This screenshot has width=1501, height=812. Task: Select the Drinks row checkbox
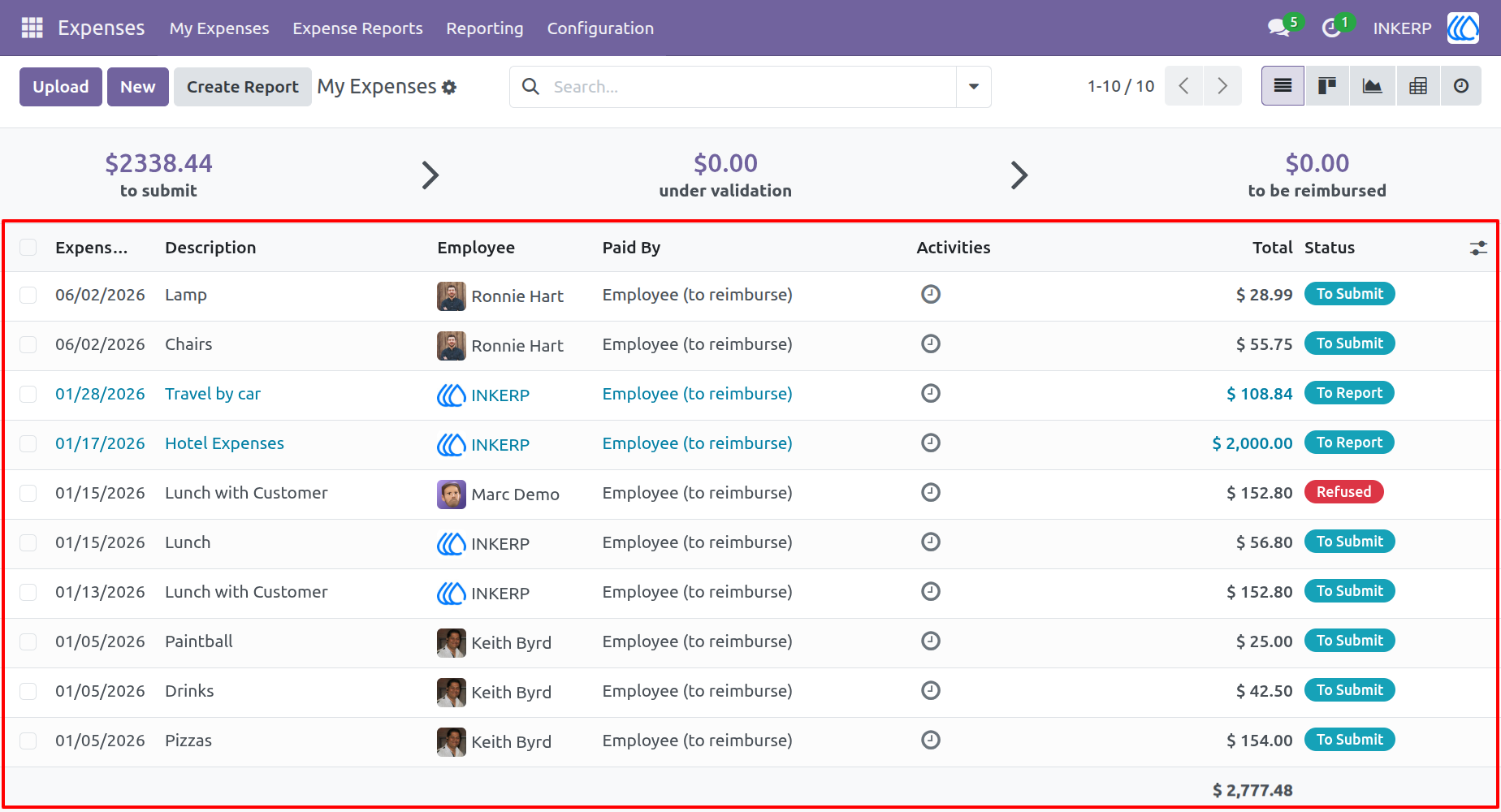pyautogui.click(x=28, y=691)
